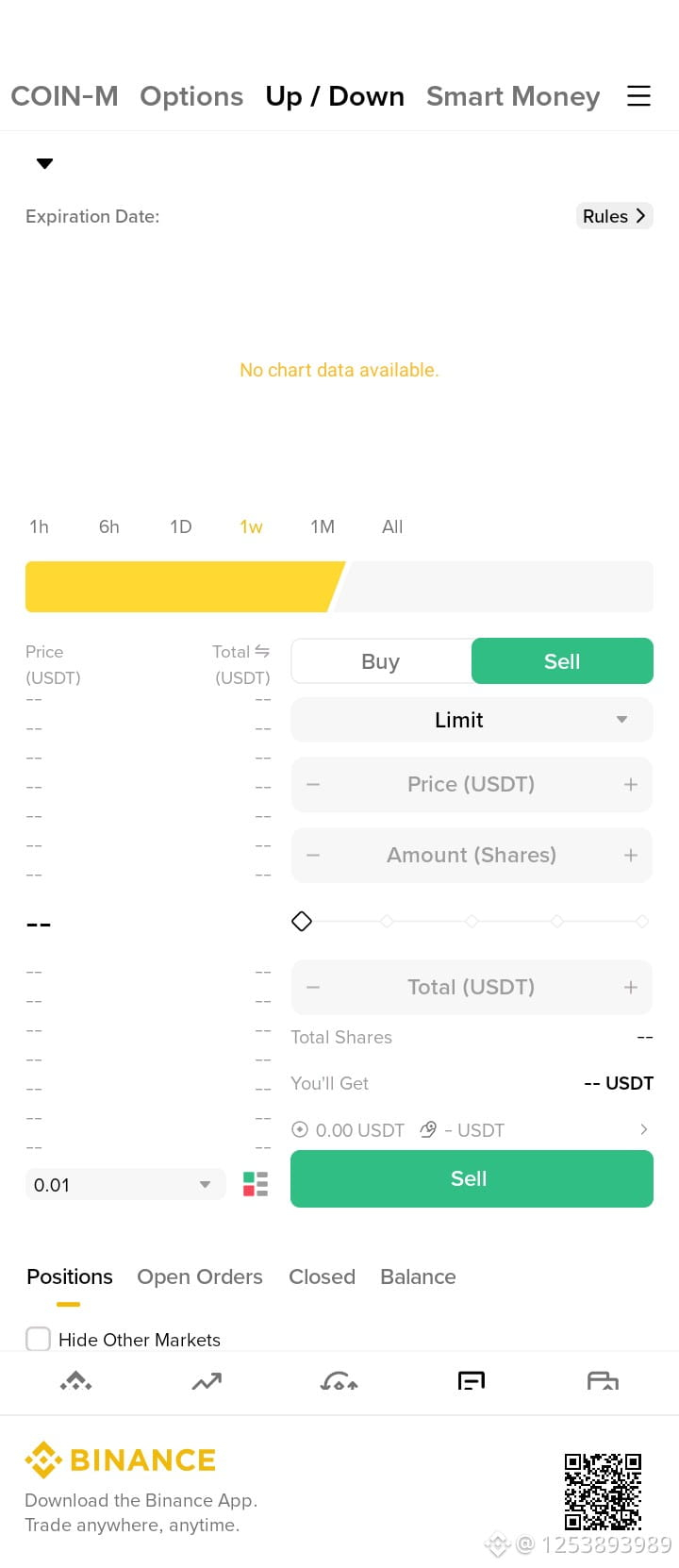
Task: Click plus icon in Price (USDT) field
Action: tap(631, 784)
